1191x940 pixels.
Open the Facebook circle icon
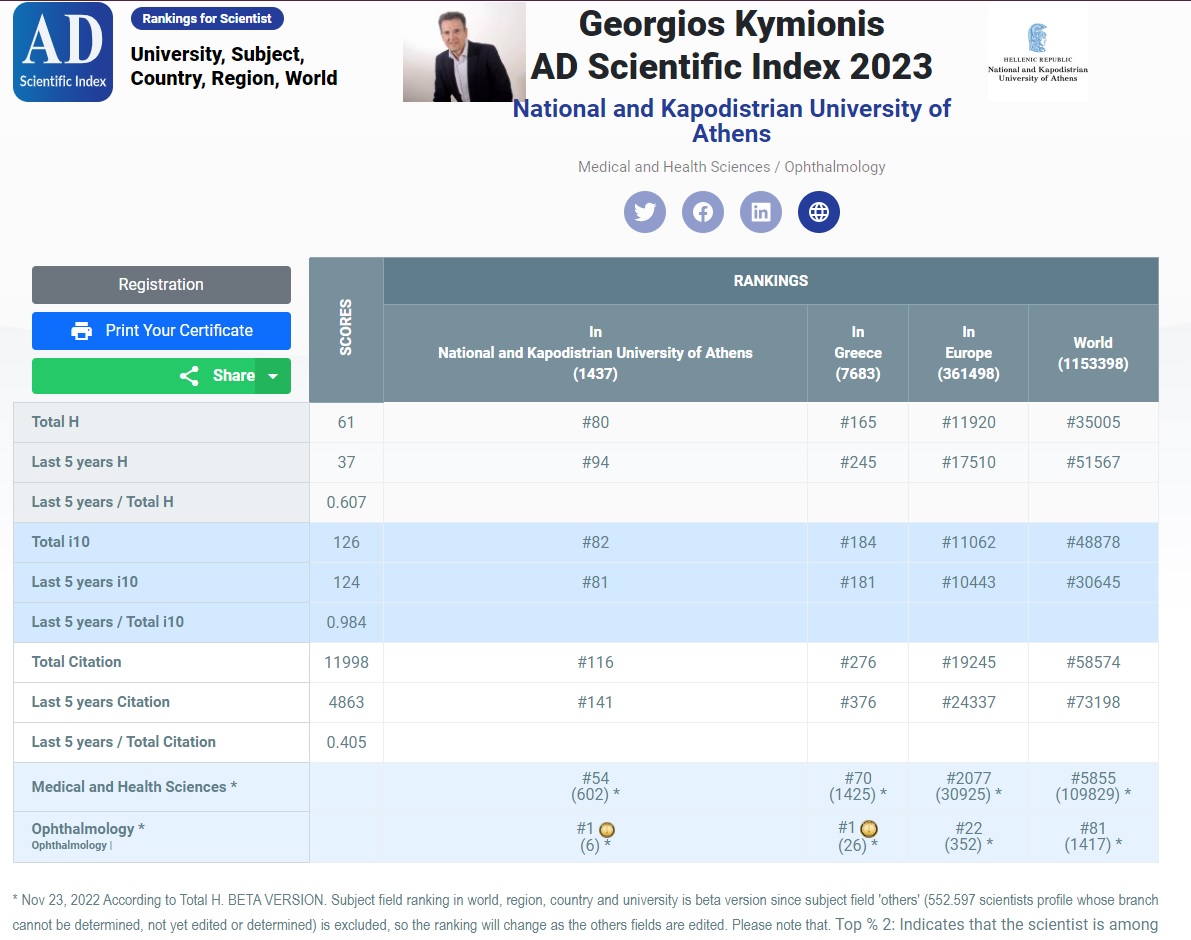[x=703, y=212]
